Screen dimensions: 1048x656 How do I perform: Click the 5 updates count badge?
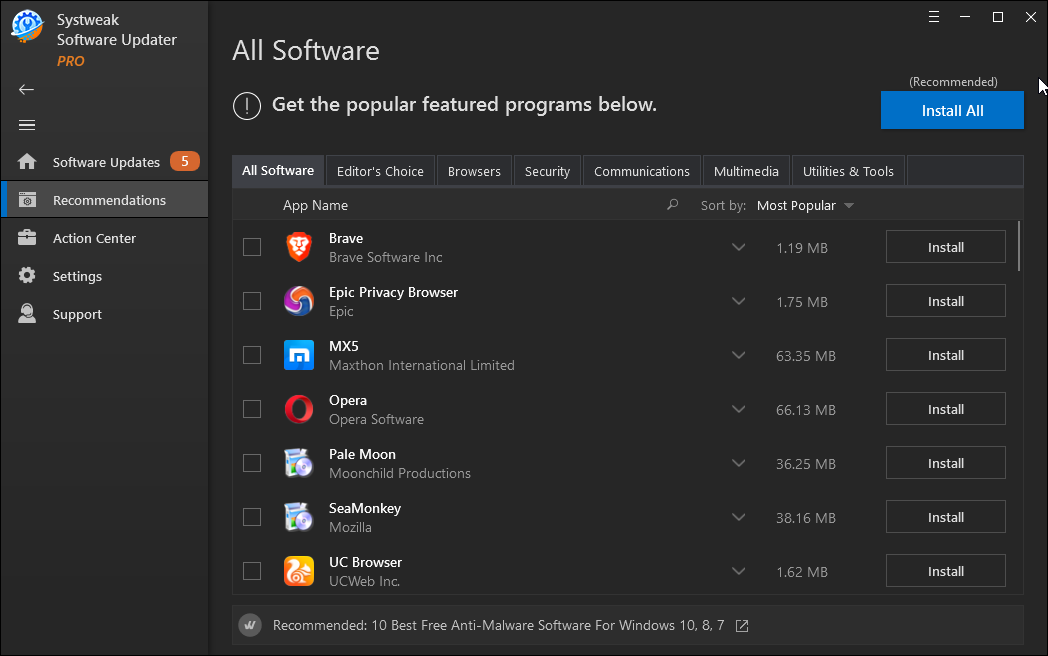pyautogui.click(x=184, y=161)
